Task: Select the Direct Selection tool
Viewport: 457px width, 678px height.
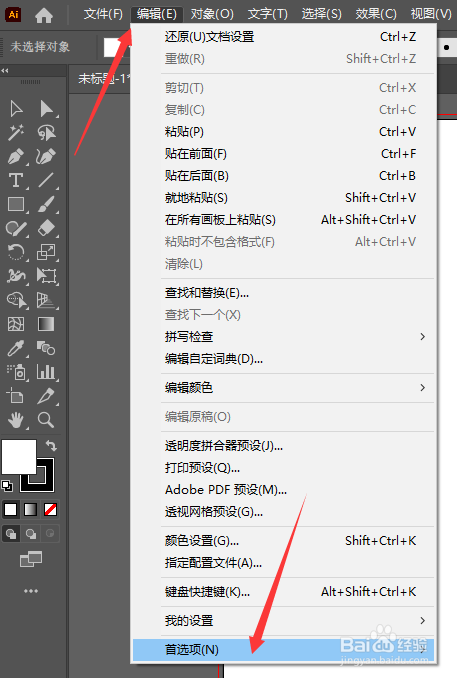Action: point(46,109)
